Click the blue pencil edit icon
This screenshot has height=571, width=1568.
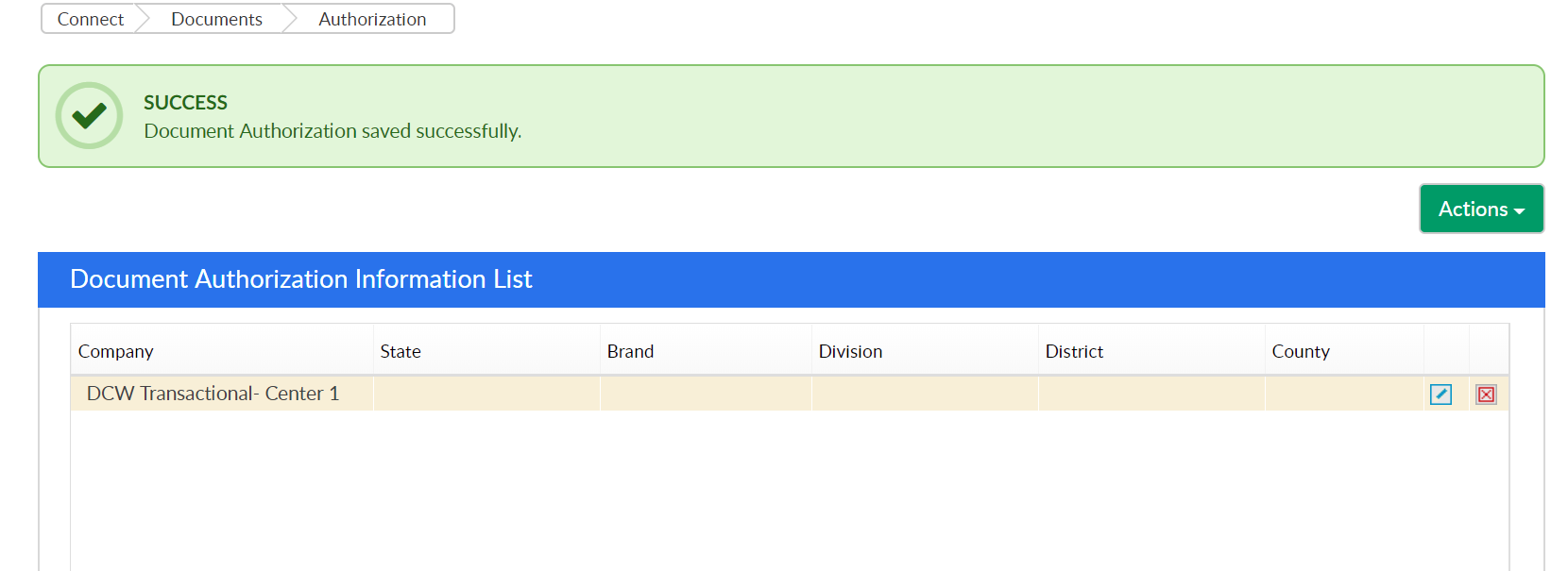(1440, 395)
